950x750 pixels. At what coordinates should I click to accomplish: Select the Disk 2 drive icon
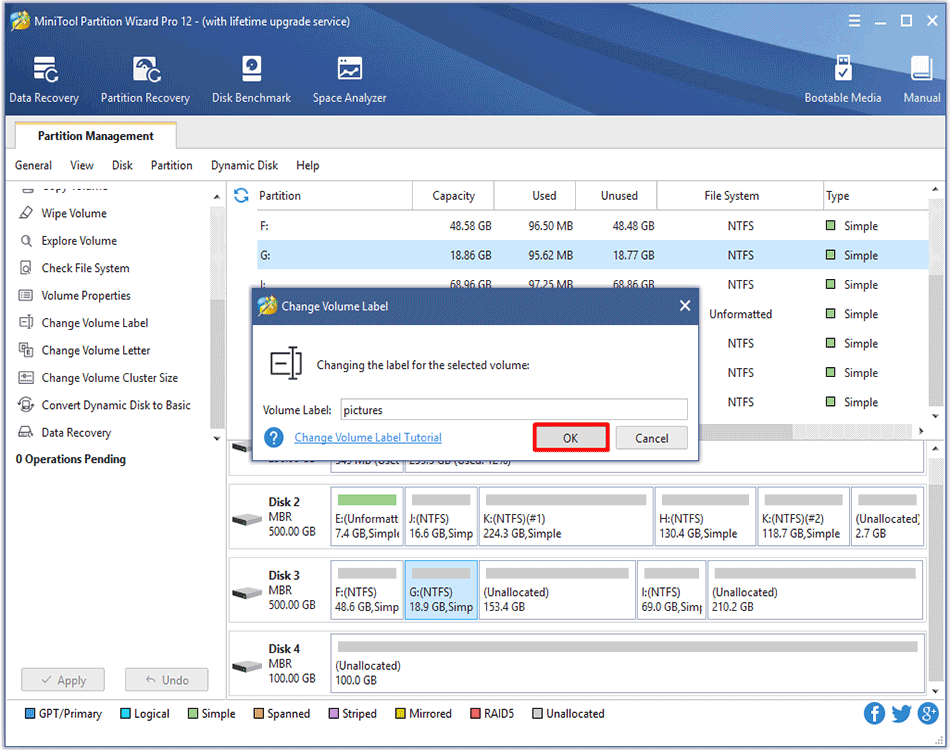click(x=247, y=519)
